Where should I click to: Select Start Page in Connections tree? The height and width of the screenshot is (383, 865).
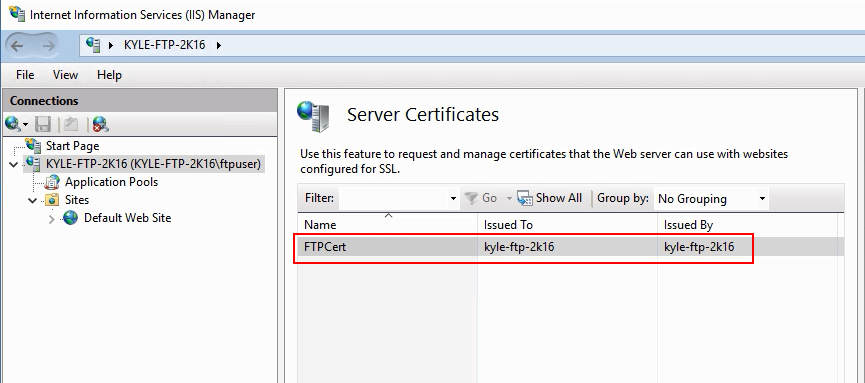pos(72,146)
